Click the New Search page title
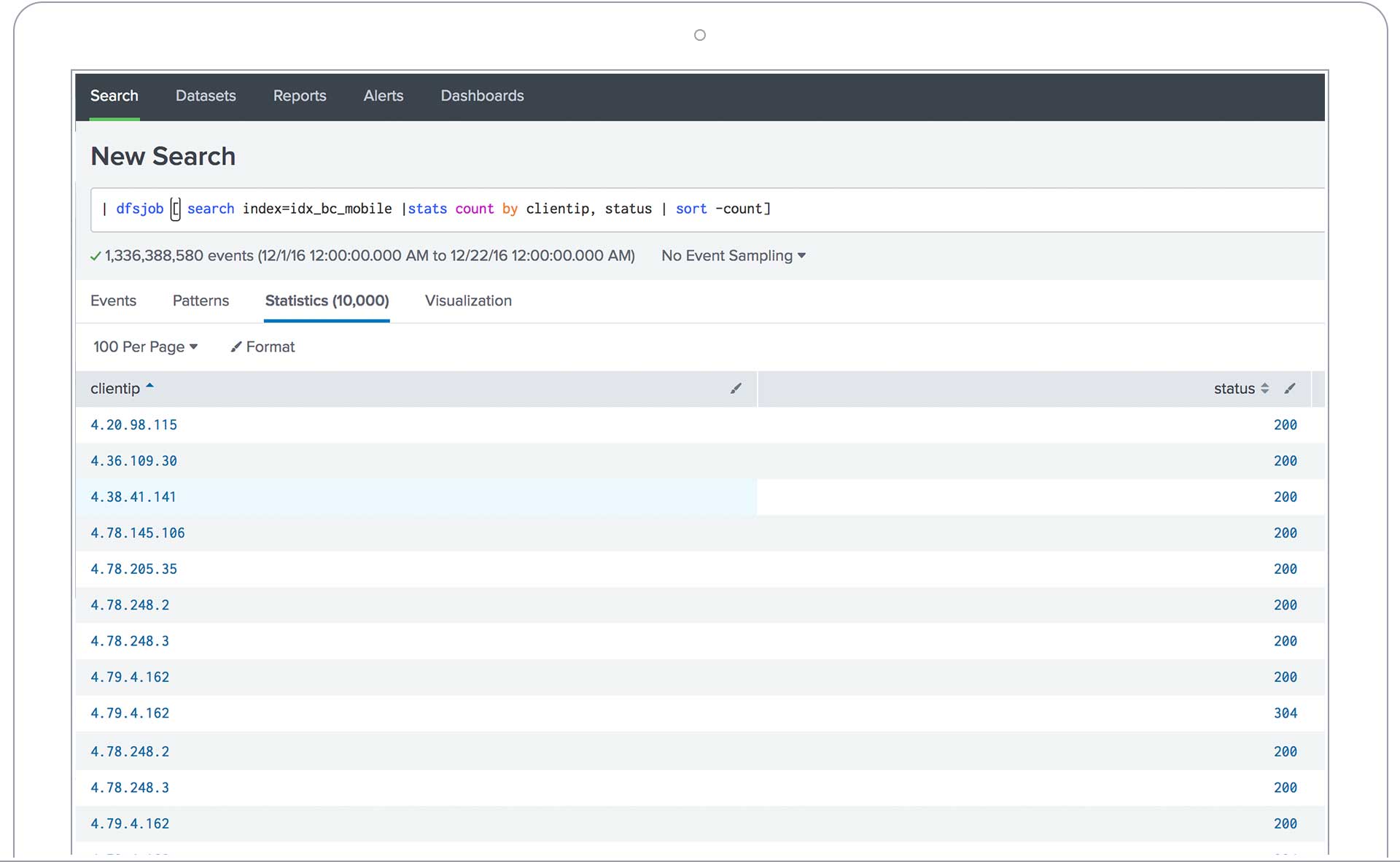Image resolution: width=1400 pixels, height=862 pixels. click(x=163, y=156)
